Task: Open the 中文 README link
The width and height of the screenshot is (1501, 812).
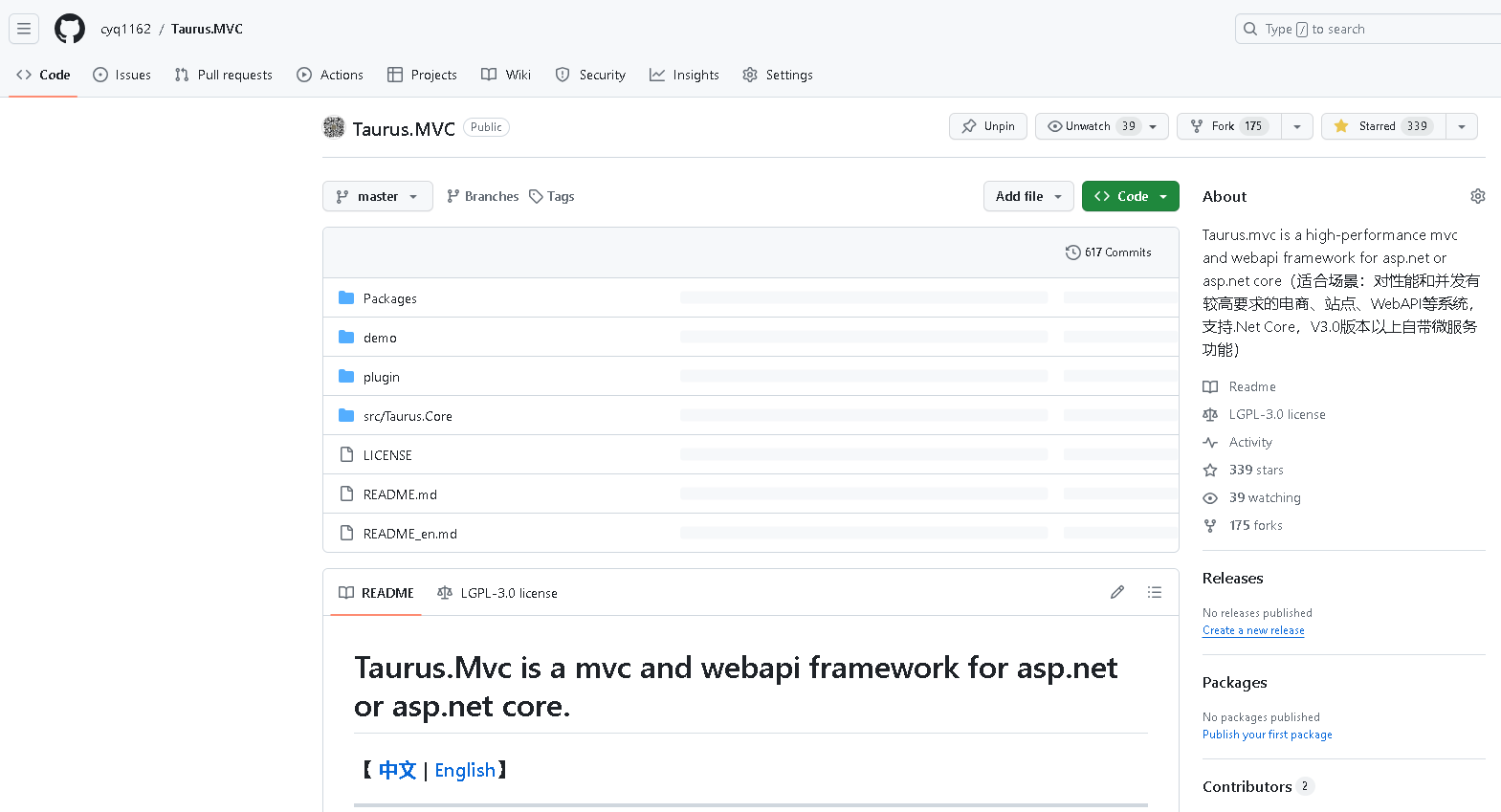Action: click(397, 770)
